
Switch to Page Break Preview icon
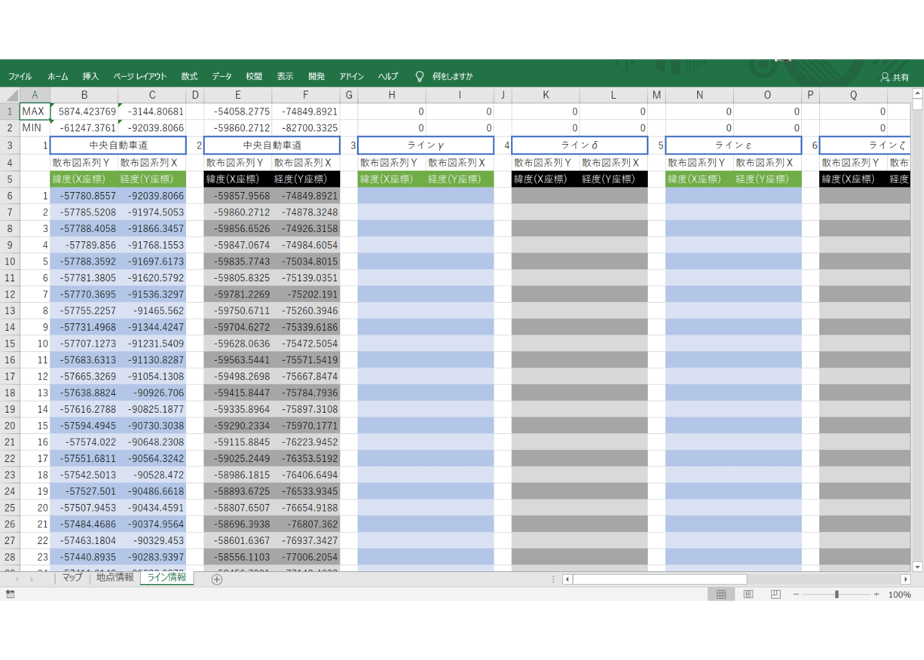point(776,595)
